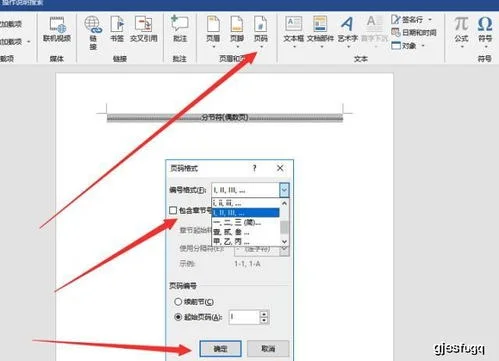
Task: Click the example text 1-1, 1-A
Action: click(x=247, y=264)
